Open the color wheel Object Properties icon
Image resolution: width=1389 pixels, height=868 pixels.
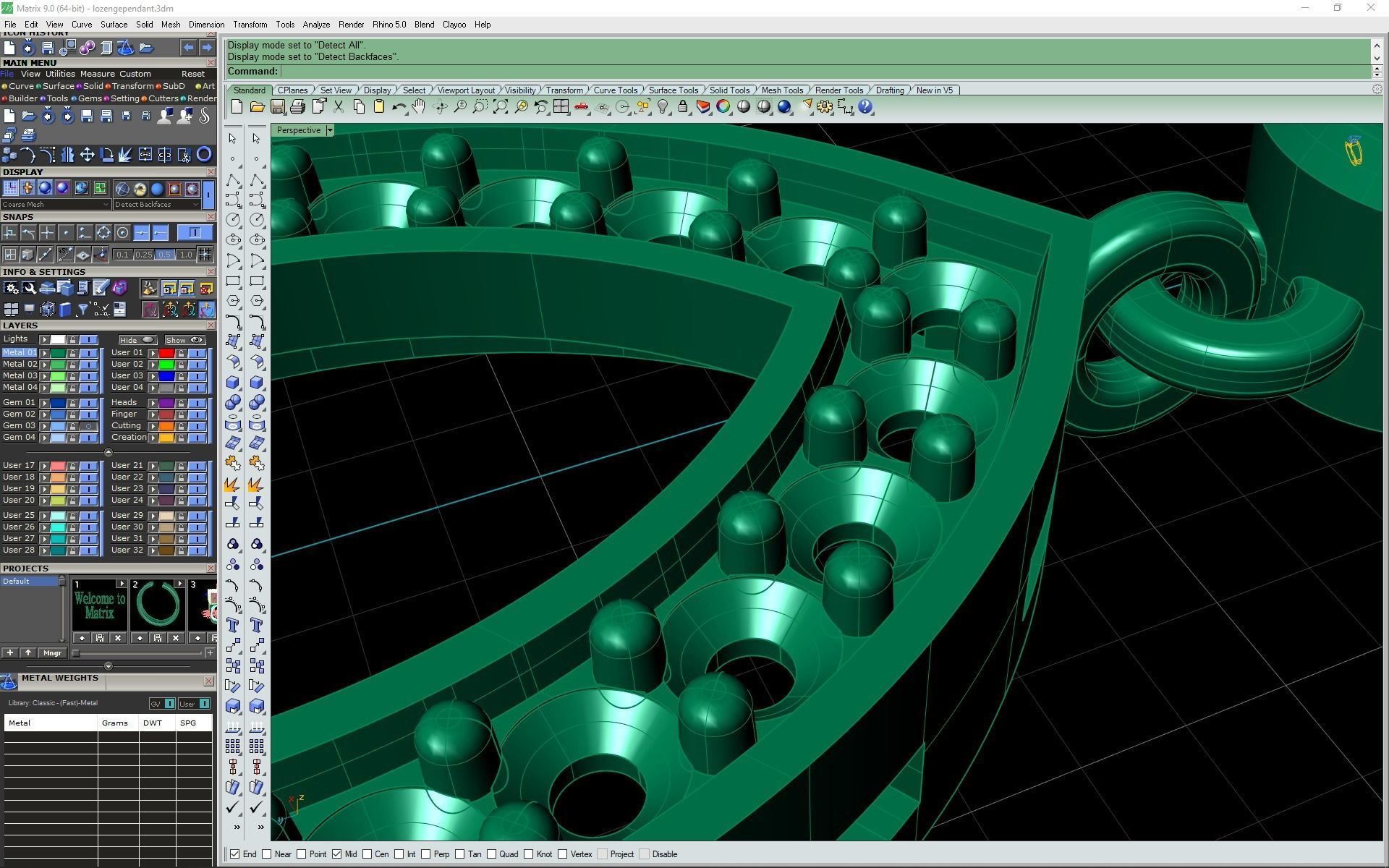(x=723, y=107)
